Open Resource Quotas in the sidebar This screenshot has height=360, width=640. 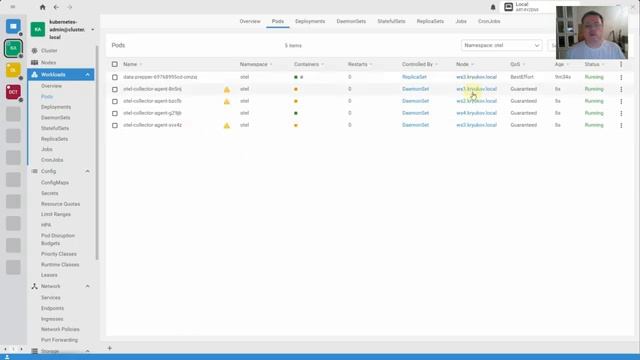coord(60,204)
